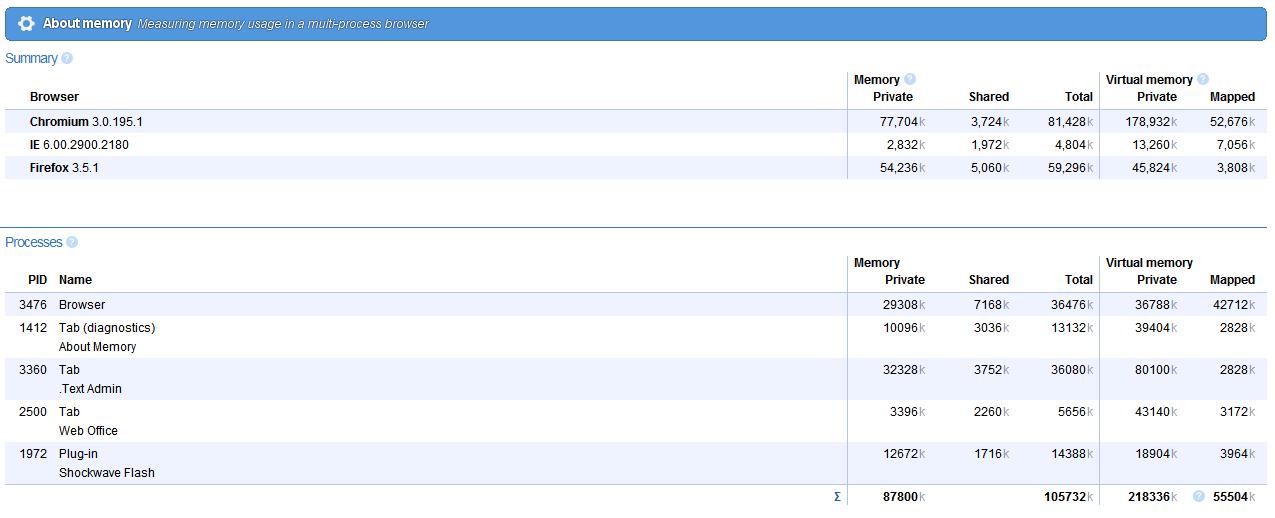Select the Plug-in process name
1275x518 pixels.
[78, 453]
